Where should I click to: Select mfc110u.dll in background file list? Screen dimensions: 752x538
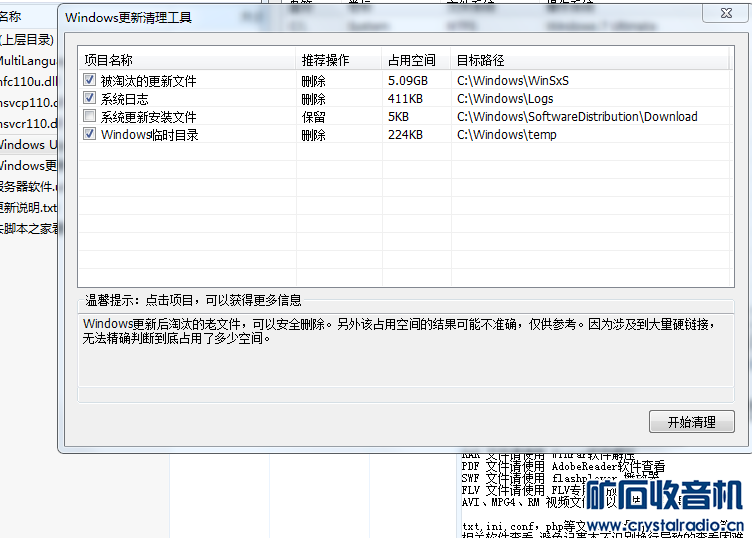(x=29, y=82)
